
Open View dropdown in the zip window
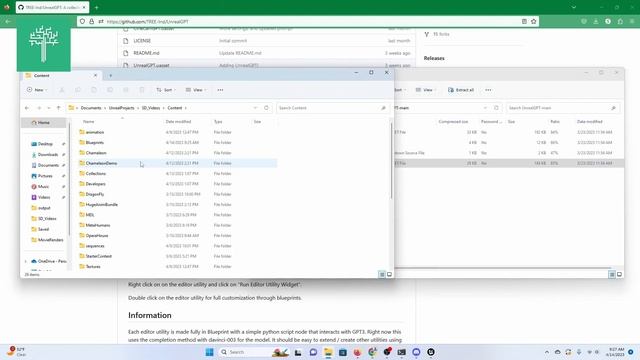click(426, 90)
